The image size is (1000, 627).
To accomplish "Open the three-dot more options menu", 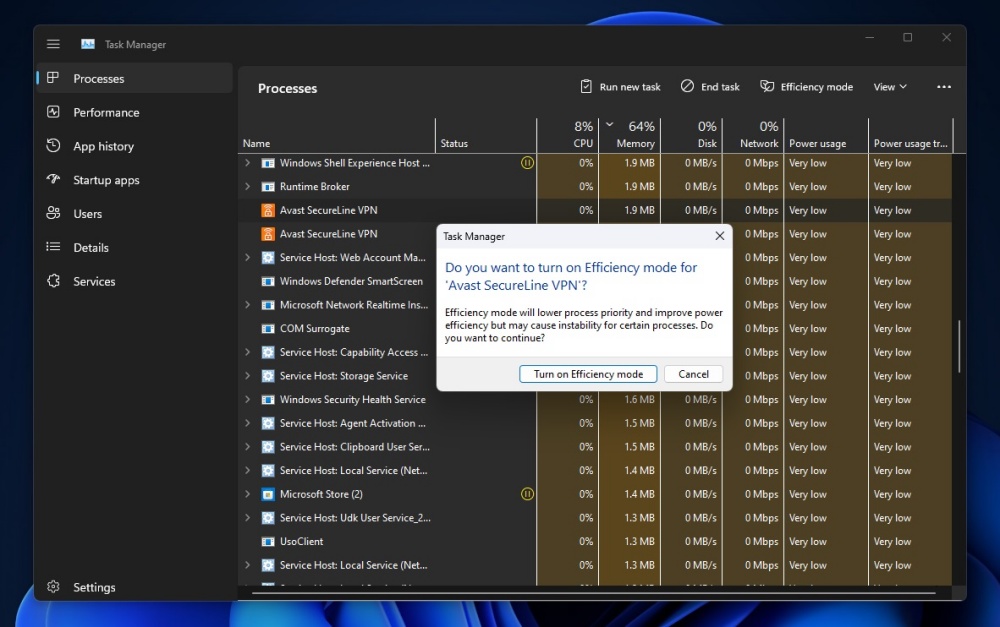I will coord(943,87).
